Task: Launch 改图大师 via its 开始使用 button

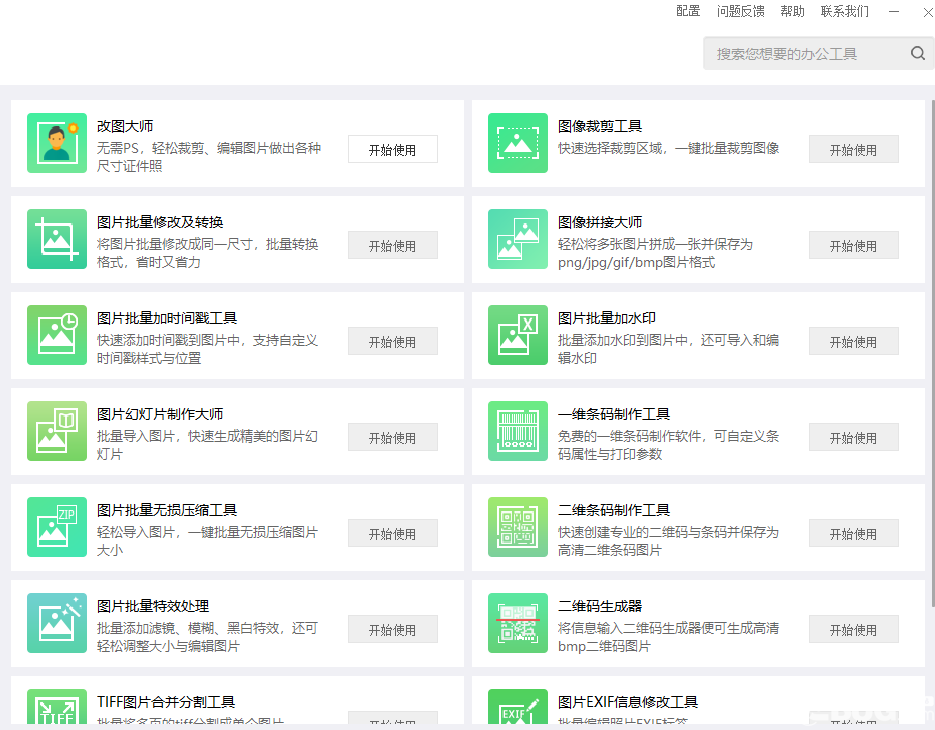Action: click(x=392, y=149)
